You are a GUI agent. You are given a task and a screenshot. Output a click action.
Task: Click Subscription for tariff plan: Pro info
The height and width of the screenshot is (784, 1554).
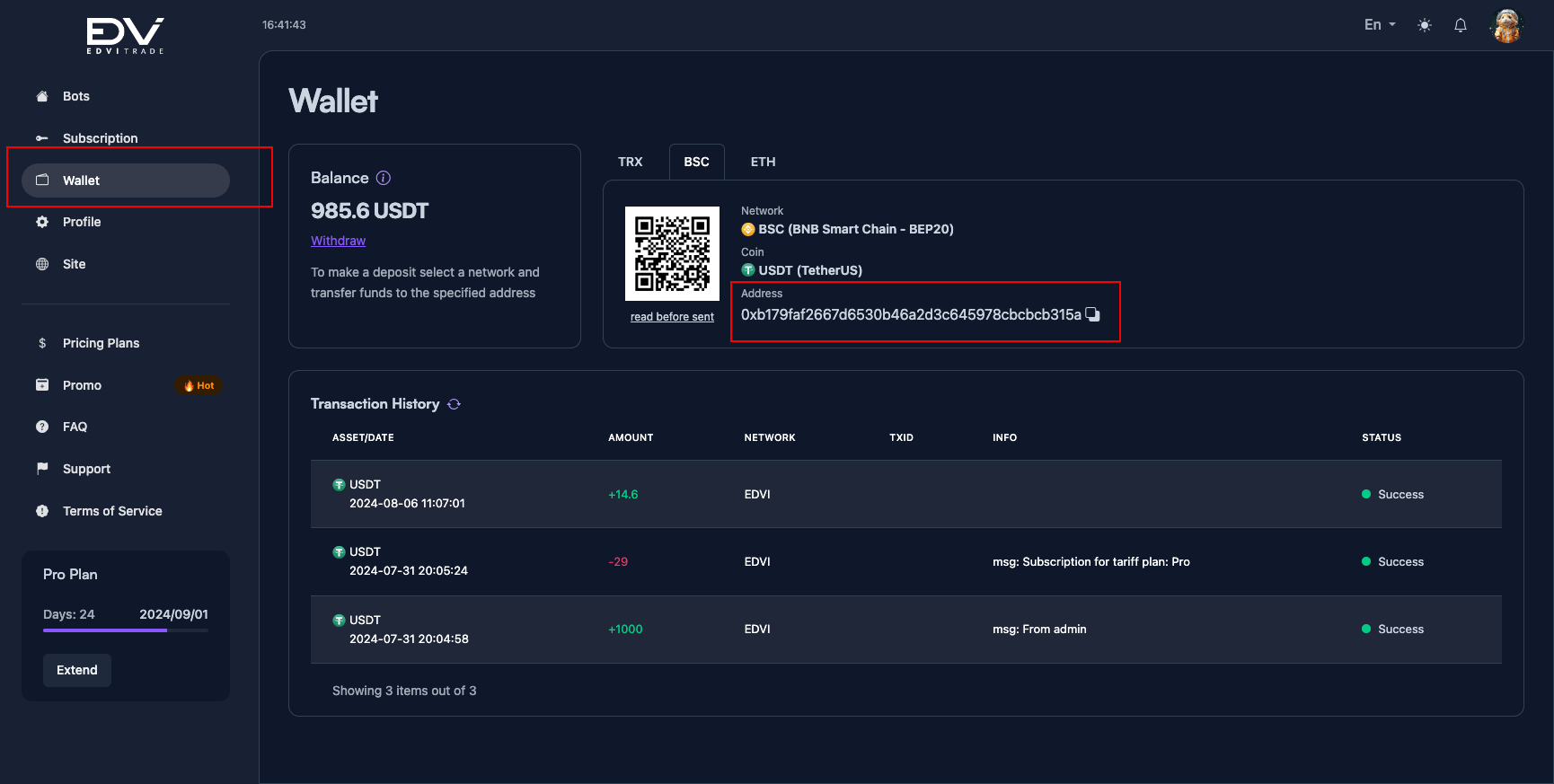pyautogui.click(x=1091, y=561)
